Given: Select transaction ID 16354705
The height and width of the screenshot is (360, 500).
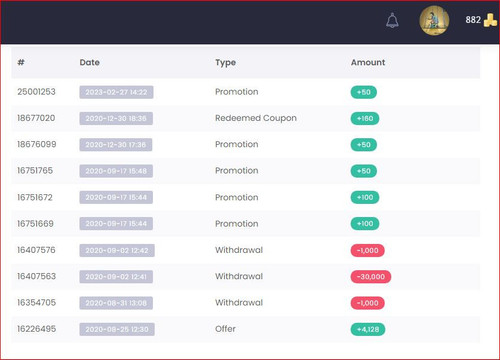Looking at the screenshot, I should 37,303.
